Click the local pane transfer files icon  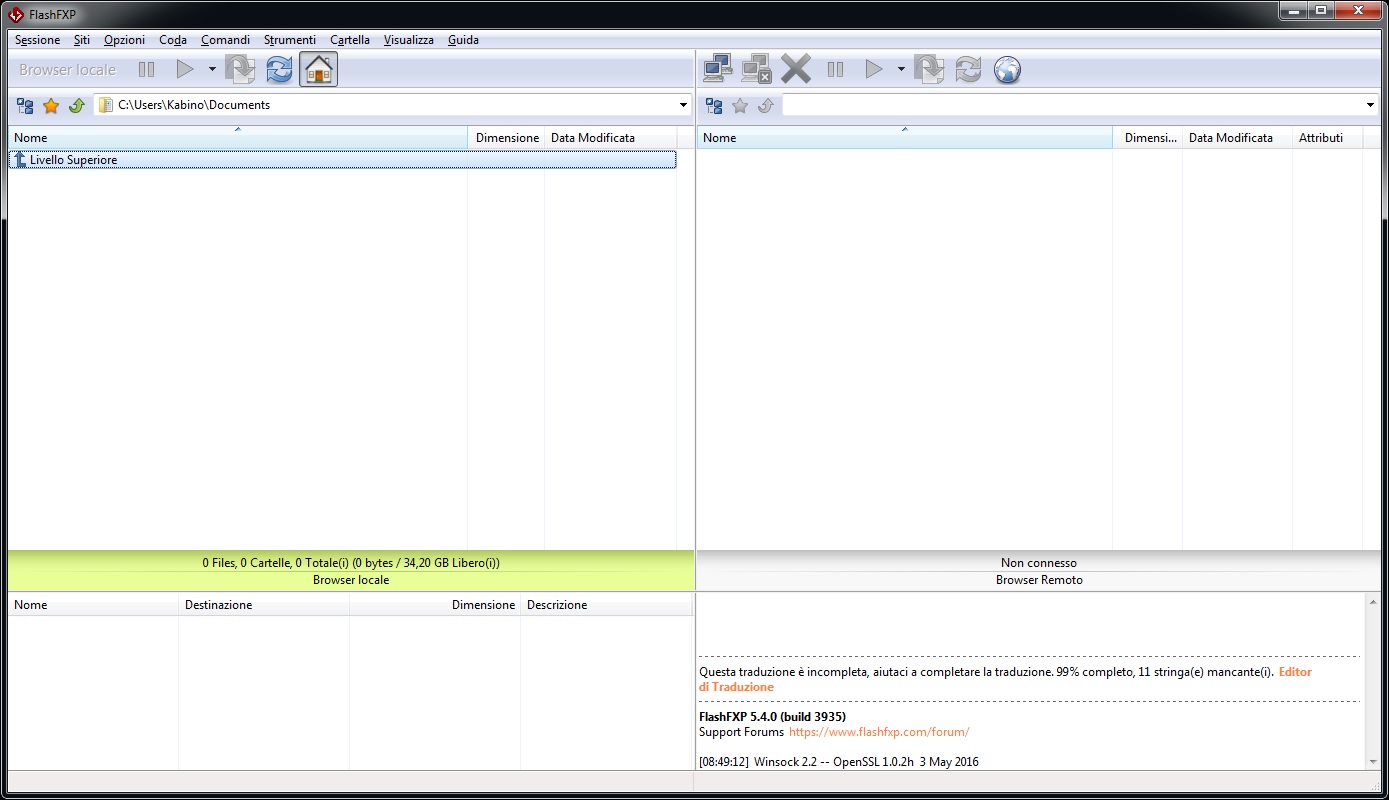click(240, 69)
